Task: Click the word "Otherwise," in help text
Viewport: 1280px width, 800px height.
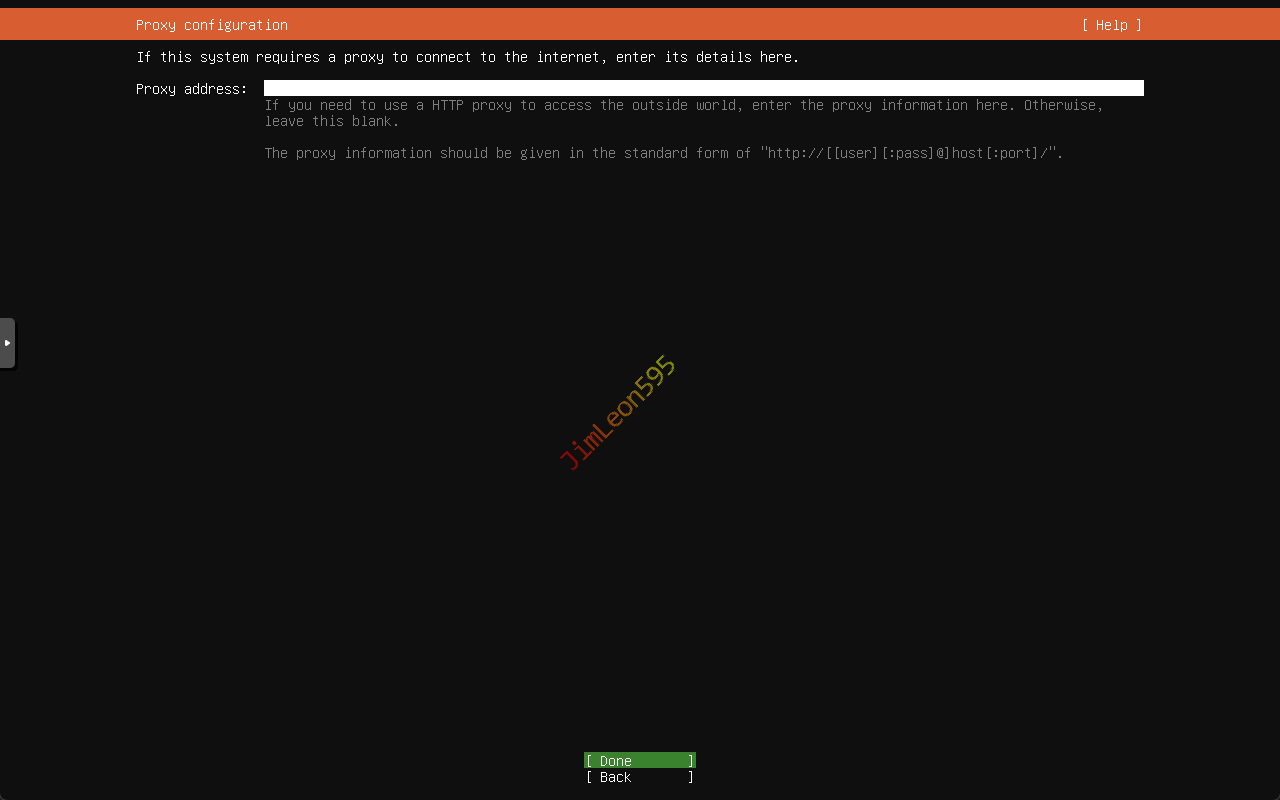Action: [1063, 105]
